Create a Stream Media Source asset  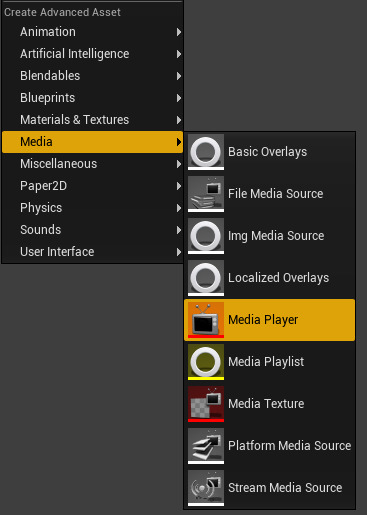(269, 488)
